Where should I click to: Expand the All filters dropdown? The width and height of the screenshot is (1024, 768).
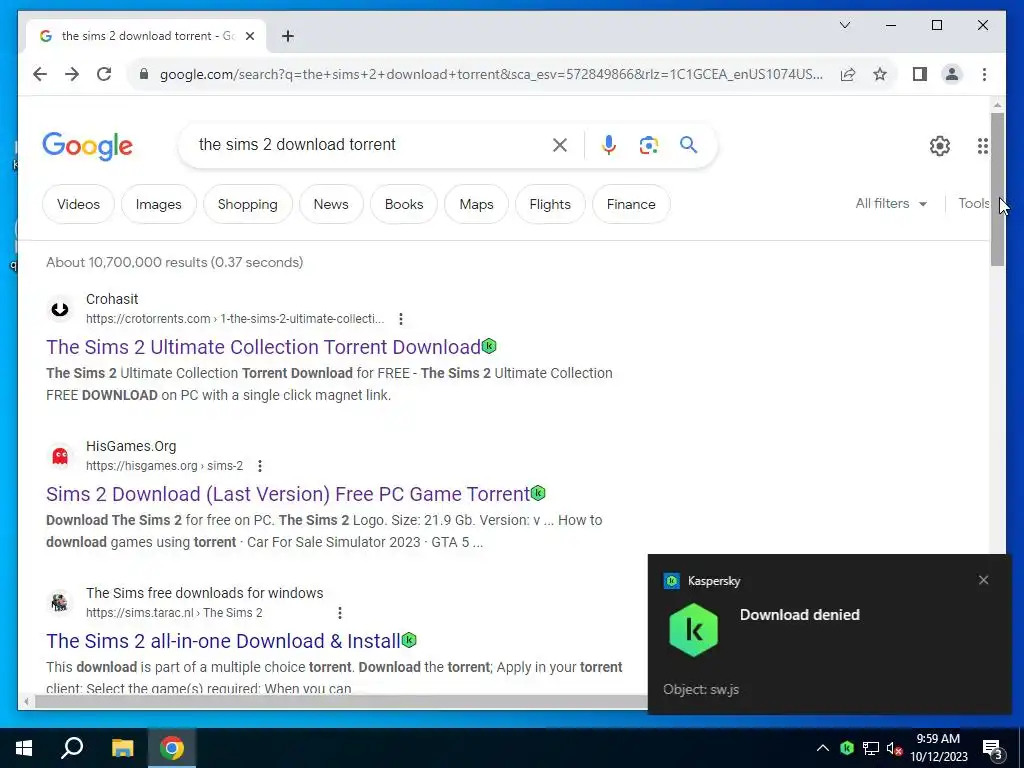(891, 204)
